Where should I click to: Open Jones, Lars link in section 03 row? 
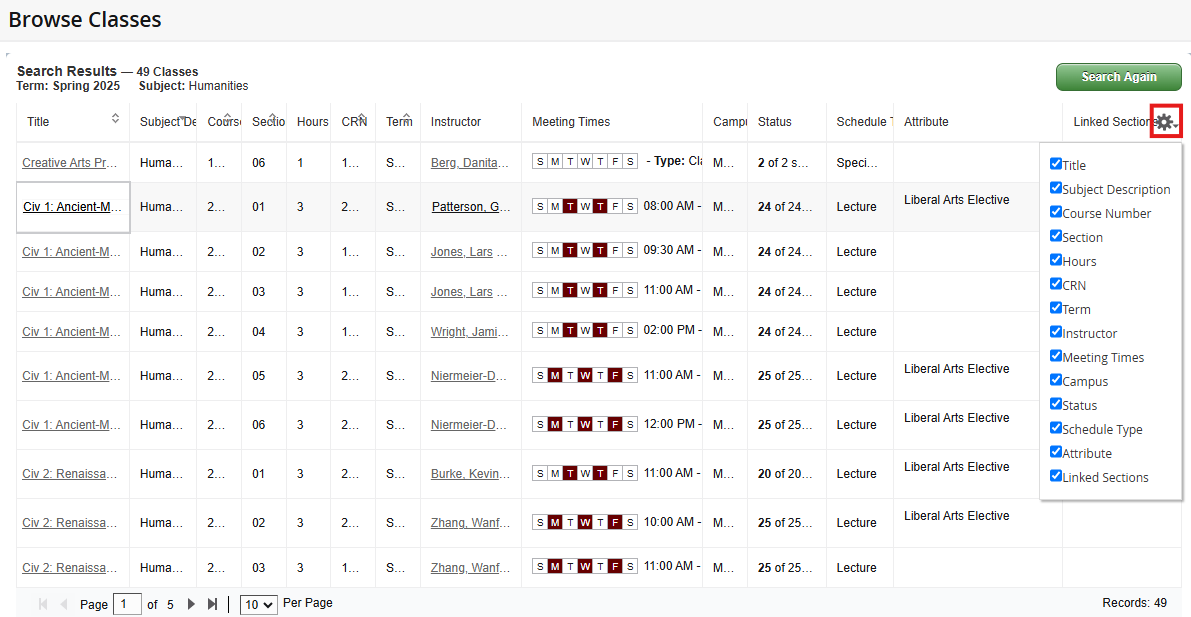pyautogui.click(x=469, y=292)
